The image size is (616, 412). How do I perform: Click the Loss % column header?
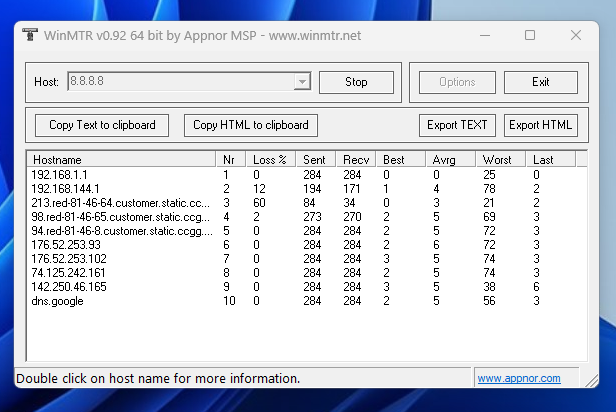point(269,160)
